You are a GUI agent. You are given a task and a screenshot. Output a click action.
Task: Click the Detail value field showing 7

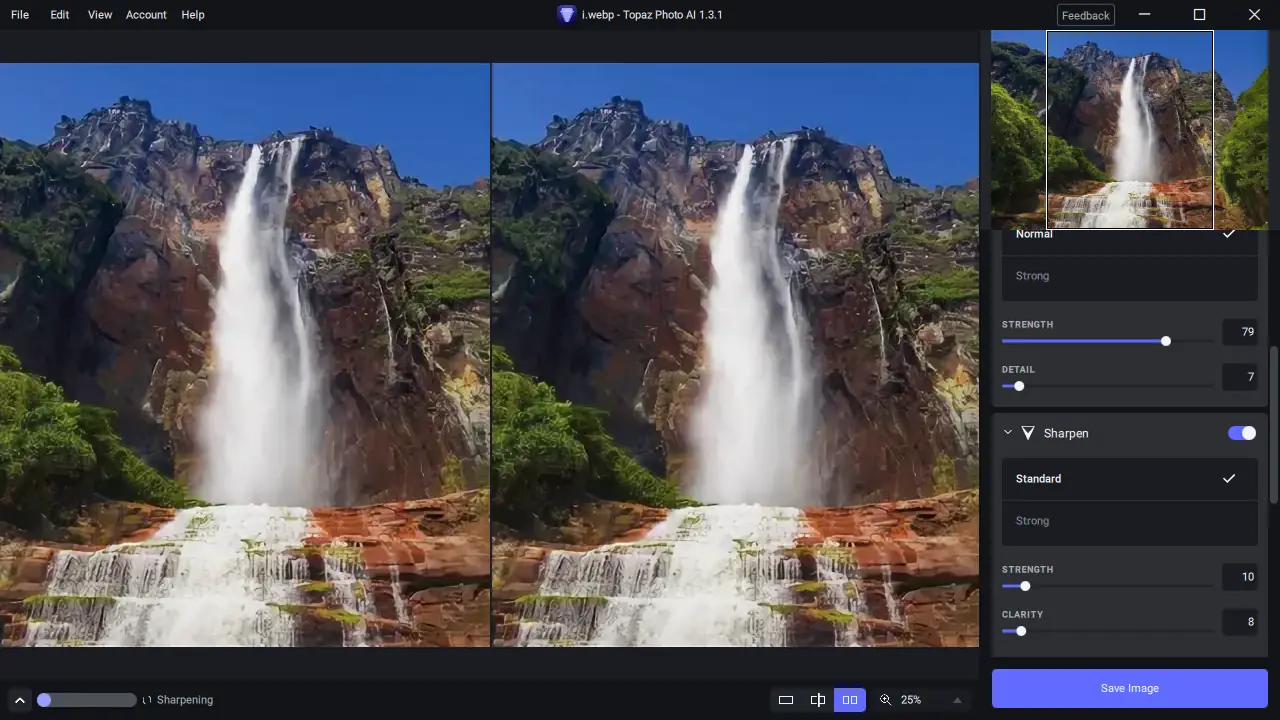tap(1240, 377)
